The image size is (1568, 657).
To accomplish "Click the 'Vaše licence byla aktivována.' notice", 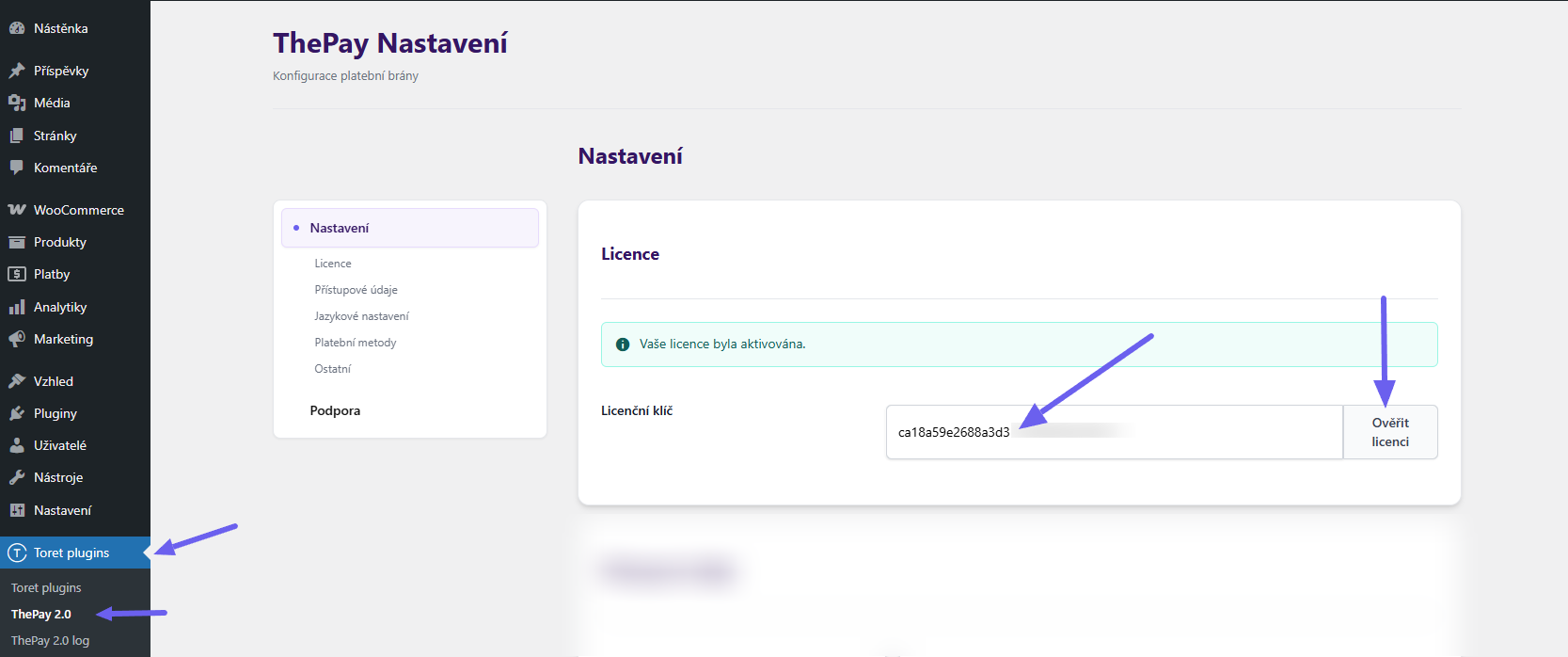I will point(1020,345).
